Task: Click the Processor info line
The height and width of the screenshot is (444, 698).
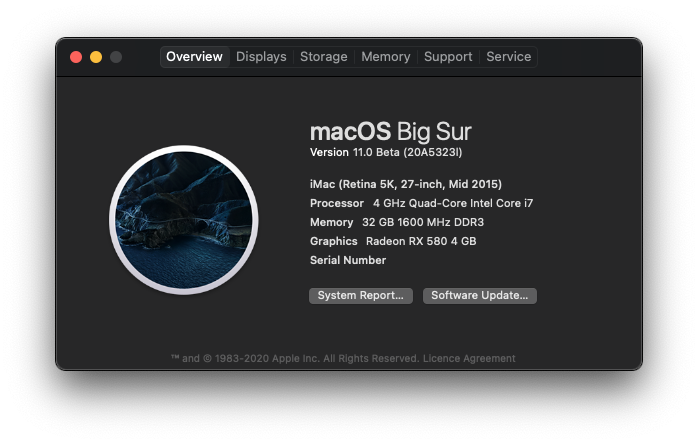Action: 422,204
